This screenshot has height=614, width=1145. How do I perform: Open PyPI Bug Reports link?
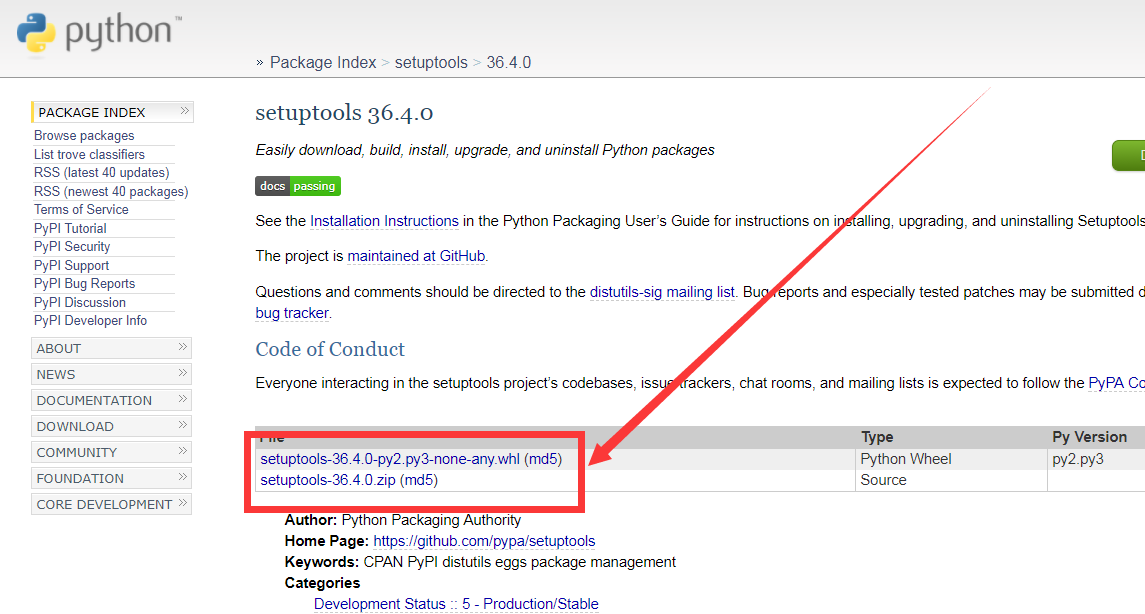[85, 283]
